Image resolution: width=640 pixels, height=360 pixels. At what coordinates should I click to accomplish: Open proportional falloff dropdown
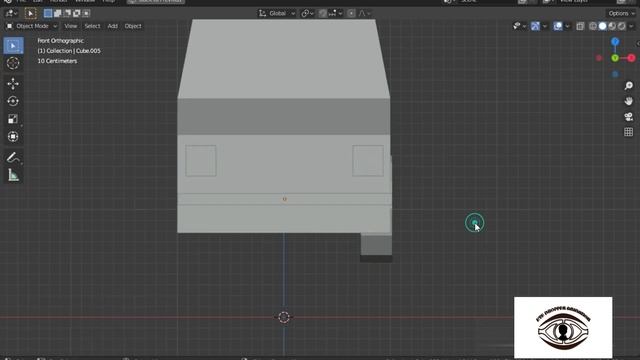[364, 13]
